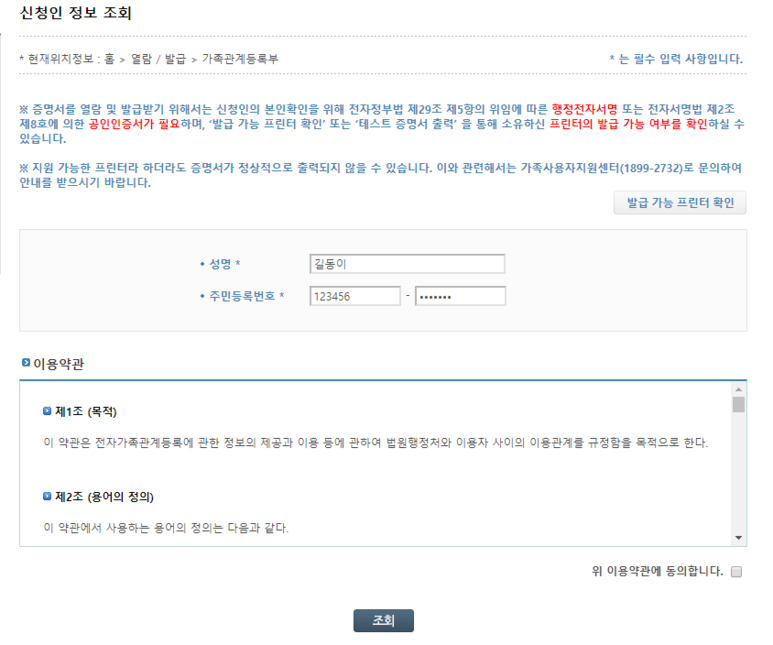Open 발급 가능 프린터 확인 button

coord(680,203)
